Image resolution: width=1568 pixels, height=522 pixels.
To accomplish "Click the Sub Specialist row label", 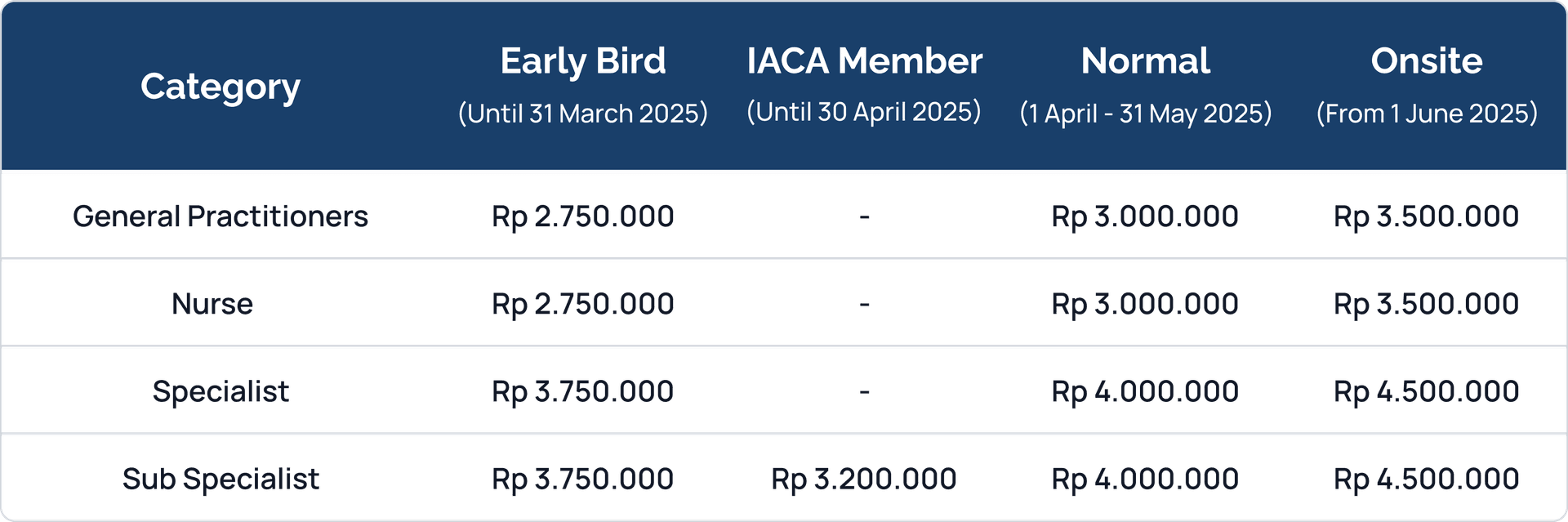I will coord(220,479).
